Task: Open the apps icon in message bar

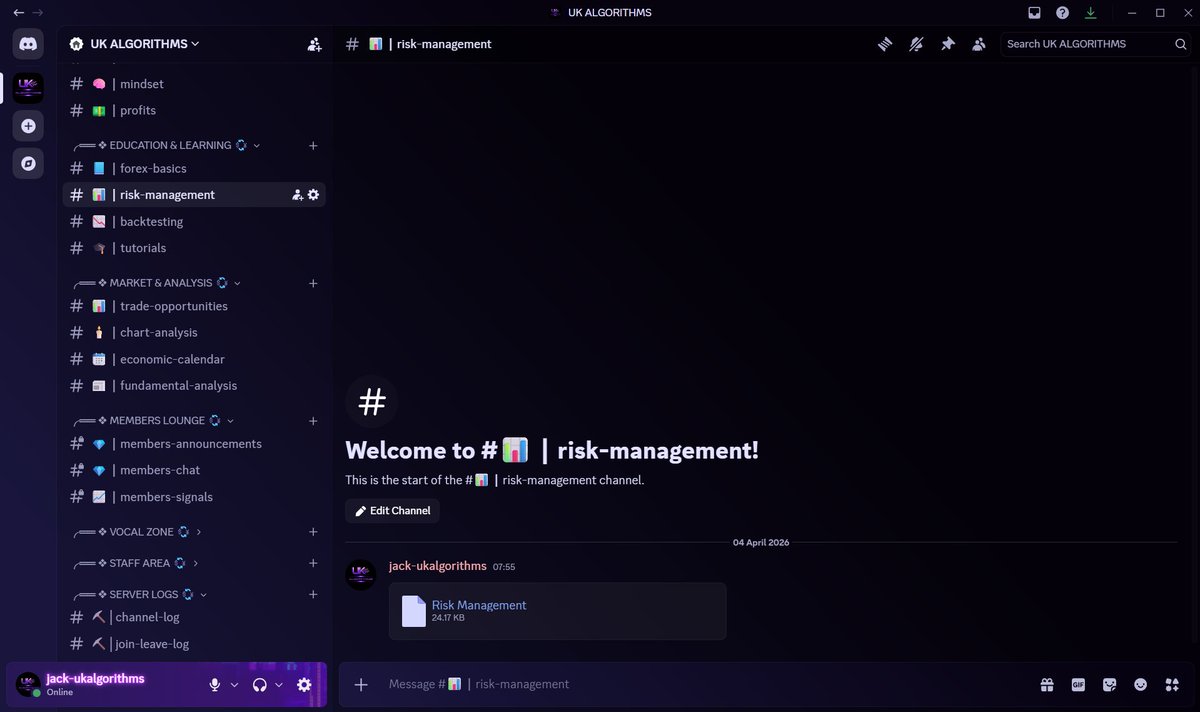Action: [x=1172, y=685]
